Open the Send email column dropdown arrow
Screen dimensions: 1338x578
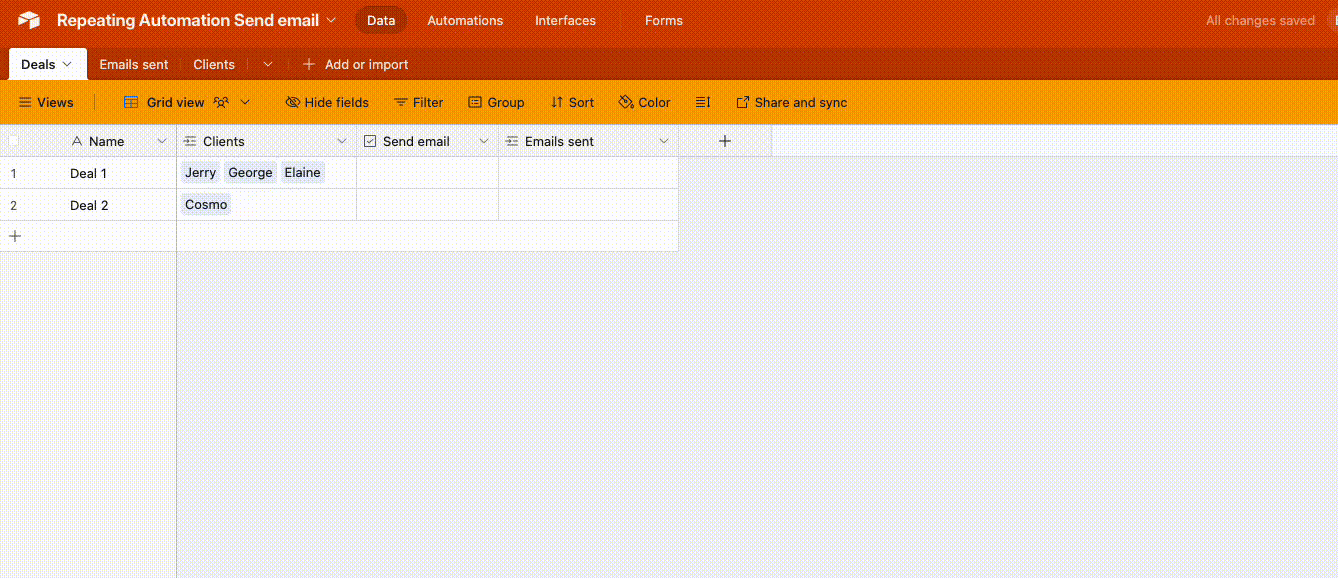point(484,141)
